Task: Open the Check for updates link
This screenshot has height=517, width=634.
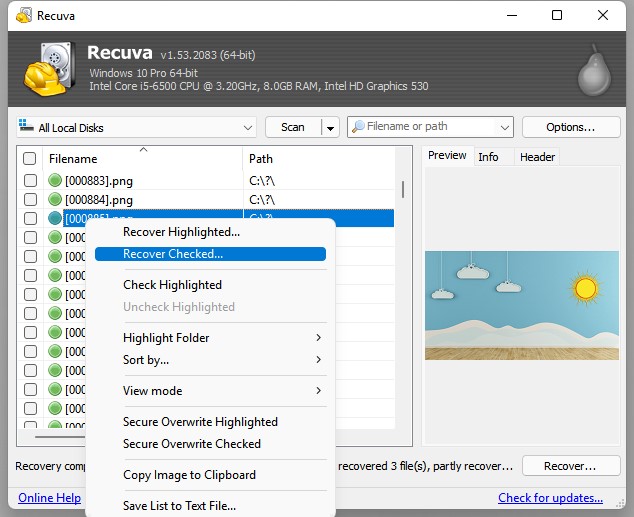Action: tap(550, 498)
